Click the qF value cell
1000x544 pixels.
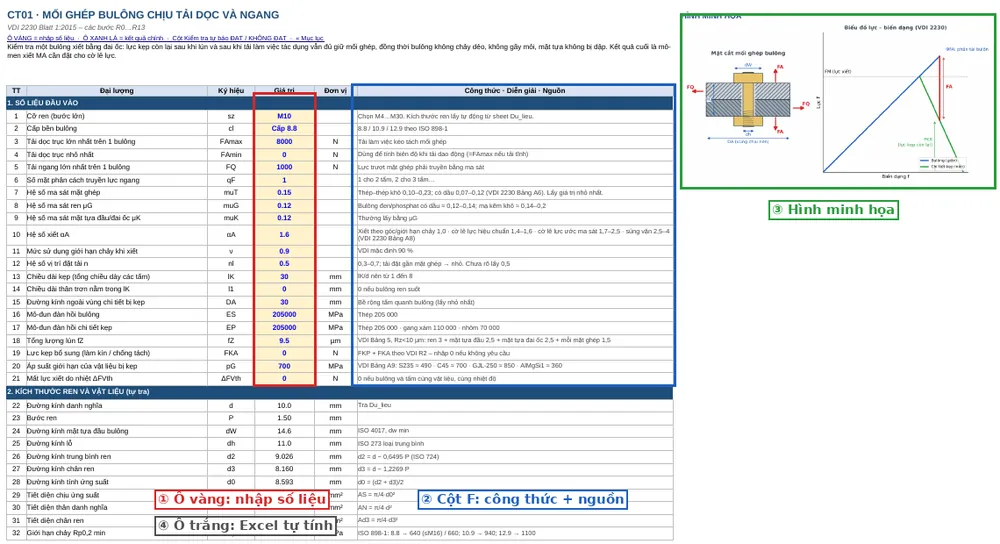(284, 180)
